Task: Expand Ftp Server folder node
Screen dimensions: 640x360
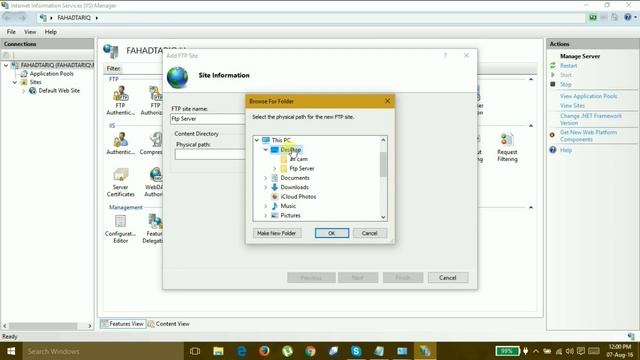Action: tap(275, 168)
